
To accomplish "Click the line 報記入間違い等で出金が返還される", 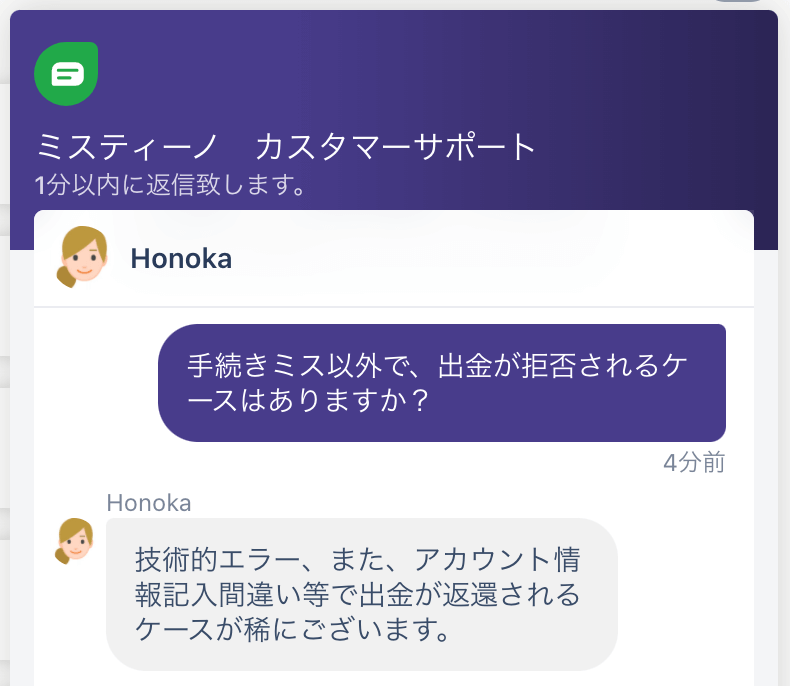I will click(x=358, y=594).
